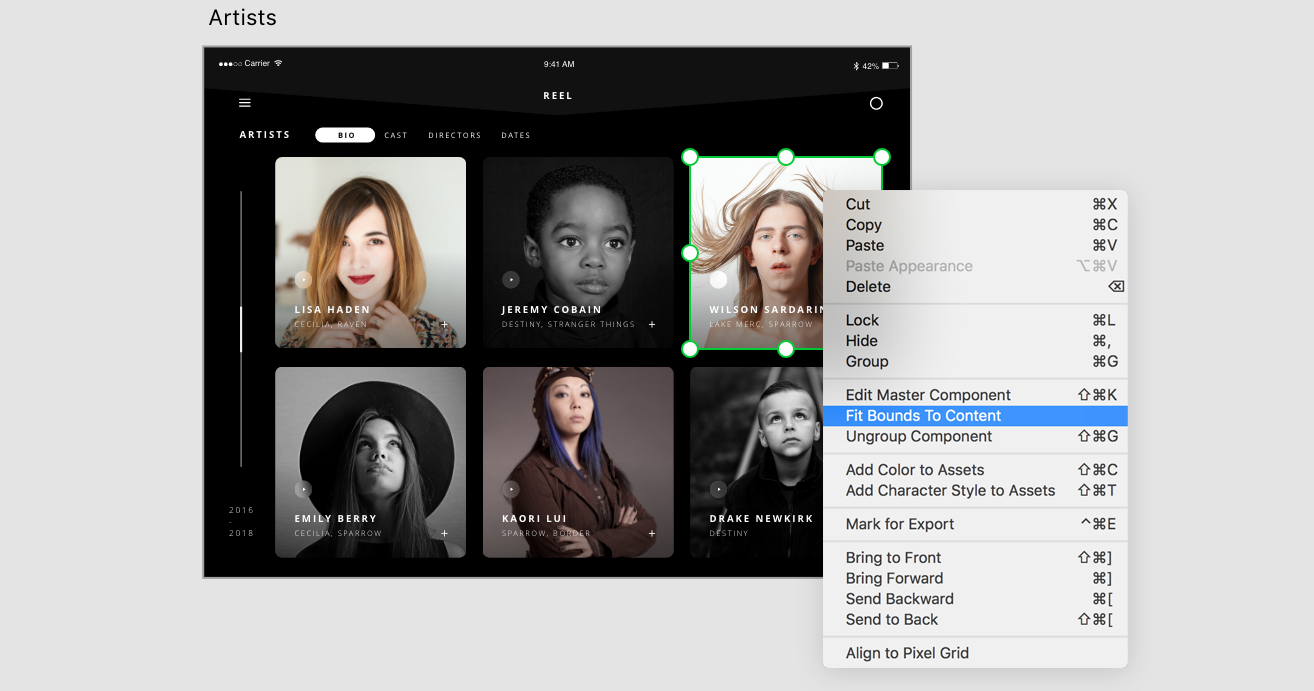Screen dimensions: 1314x691
Task: Click Fit Bounds To Content
Action: (975, 416)
